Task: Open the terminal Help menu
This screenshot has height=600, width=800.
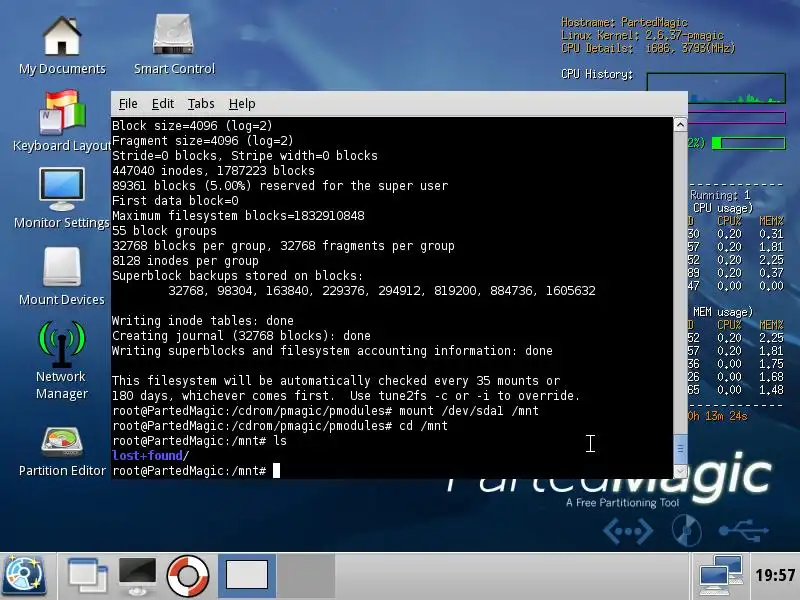Action: (242, 104)
